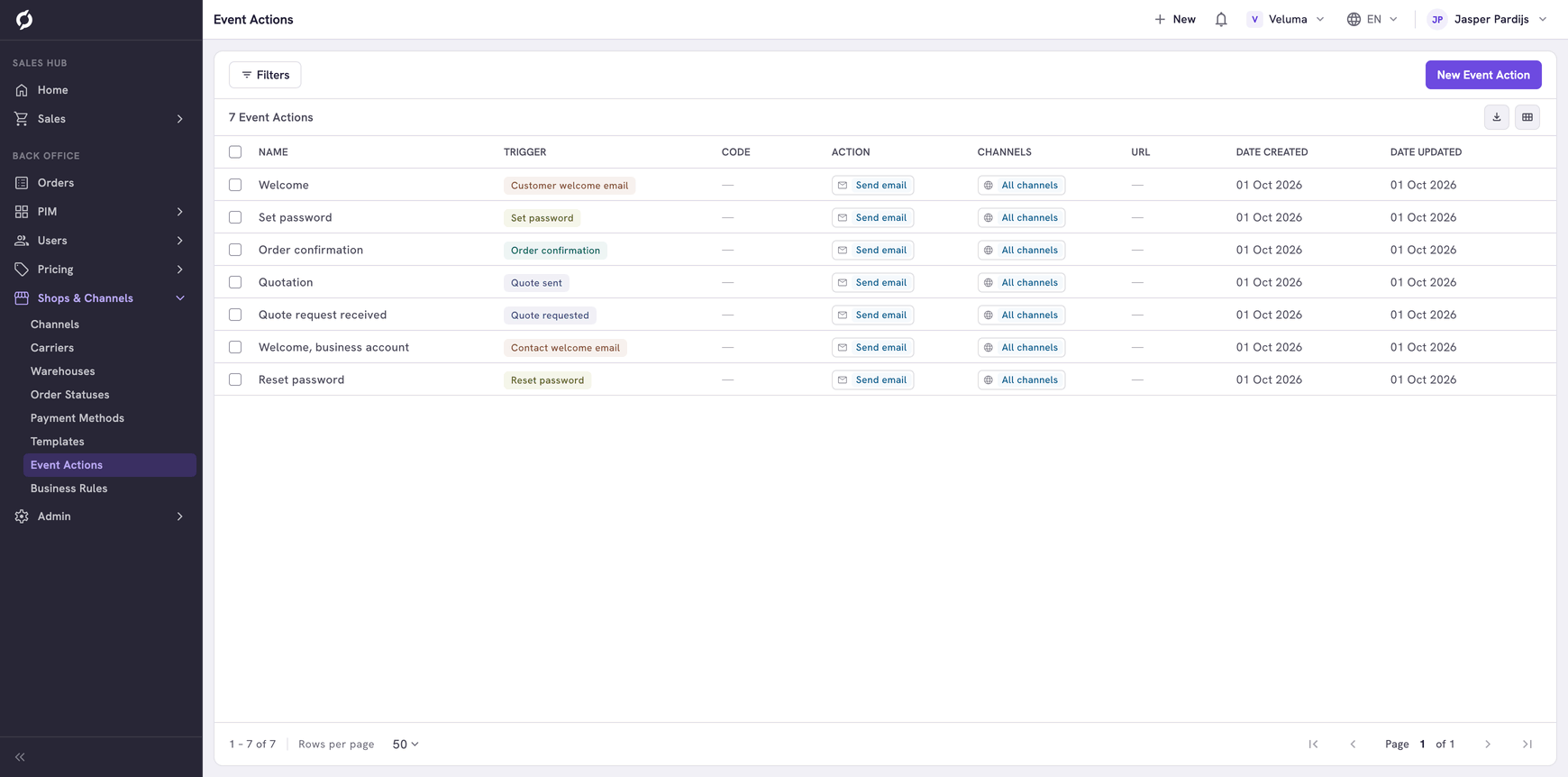
Task: Go to the first page arrow
Action: tap(1314, 745)
